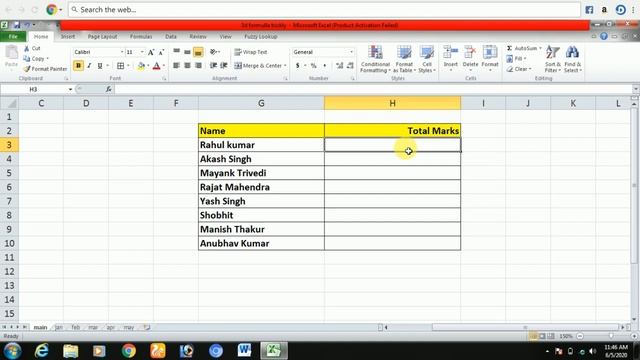Viewport: 640px width, 360px height.
Task: Click the decrease indent icon
Action: [x=213, y=66]
